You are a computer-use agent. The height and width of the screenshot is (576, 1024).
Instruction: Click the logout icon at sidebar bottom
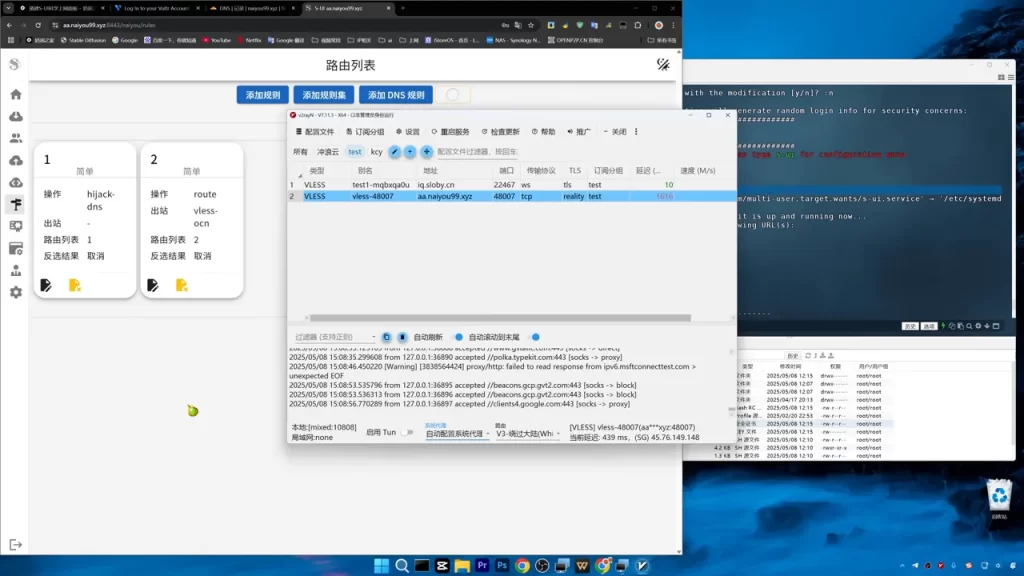(x=16, y=545)
